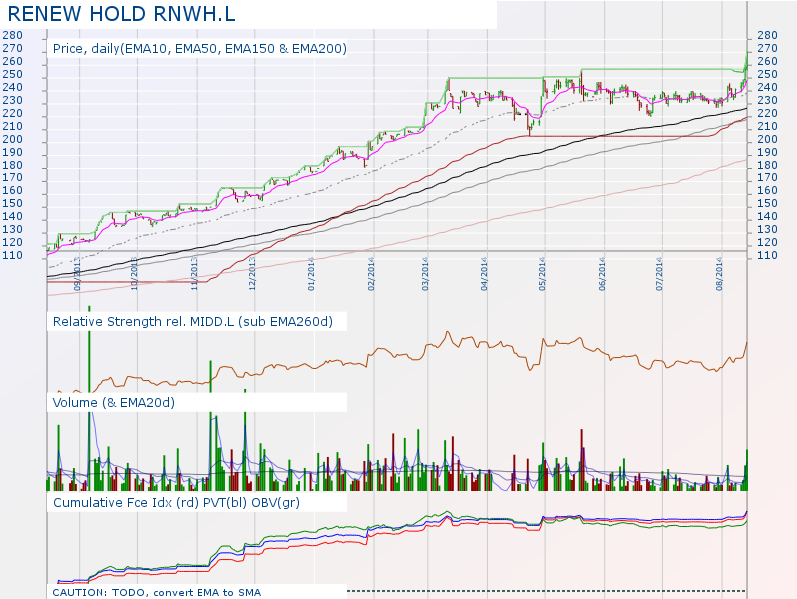Click the 02/2014 date axis label
Viewport: 797px width, 599px height.
coord(371,274)
